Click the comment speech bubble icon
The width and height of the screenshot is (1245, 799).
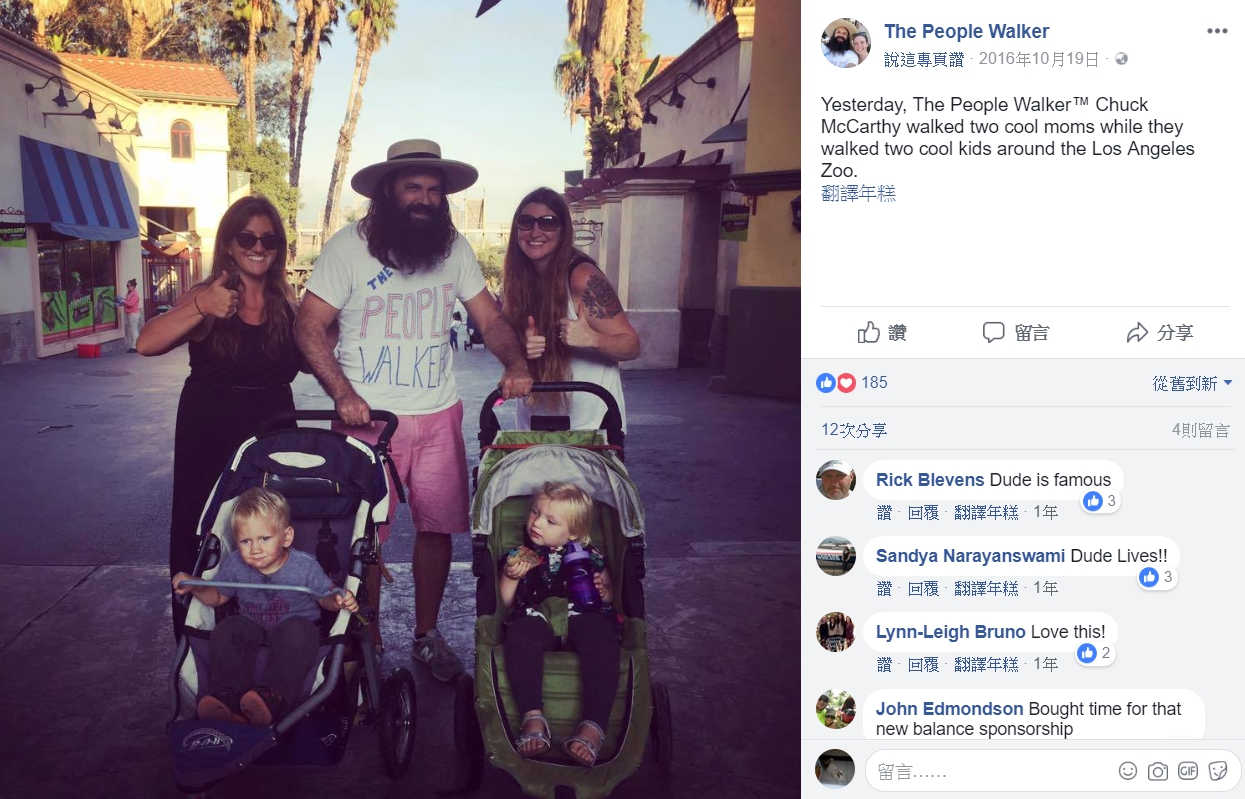coord(993,333)
